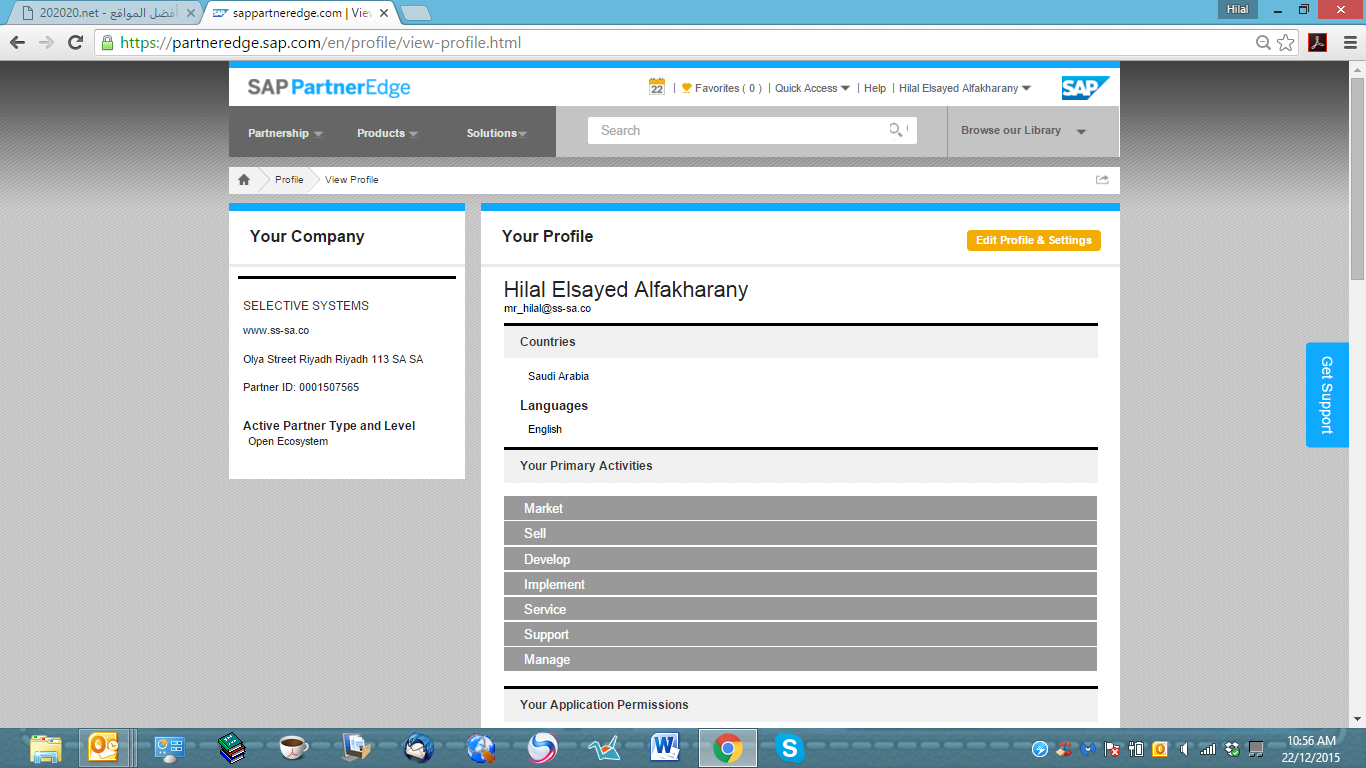Open a new browser tab

(415, 13)
